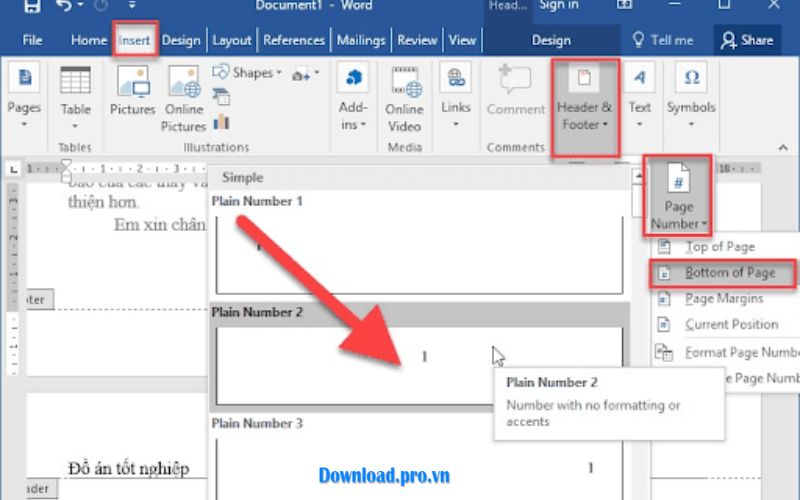
Task: Choose Top of Page menu option
Action: (719, 247)
